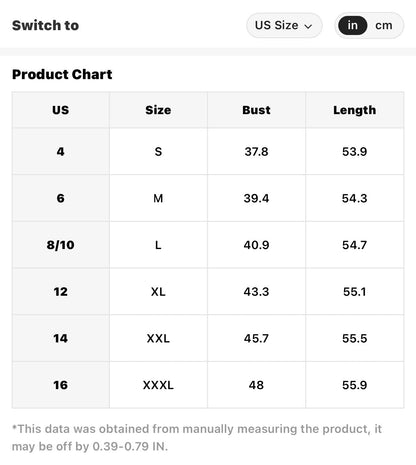Select the US 4 row
416x465 pixels.
pyautogui.click(x=208, y=151)
